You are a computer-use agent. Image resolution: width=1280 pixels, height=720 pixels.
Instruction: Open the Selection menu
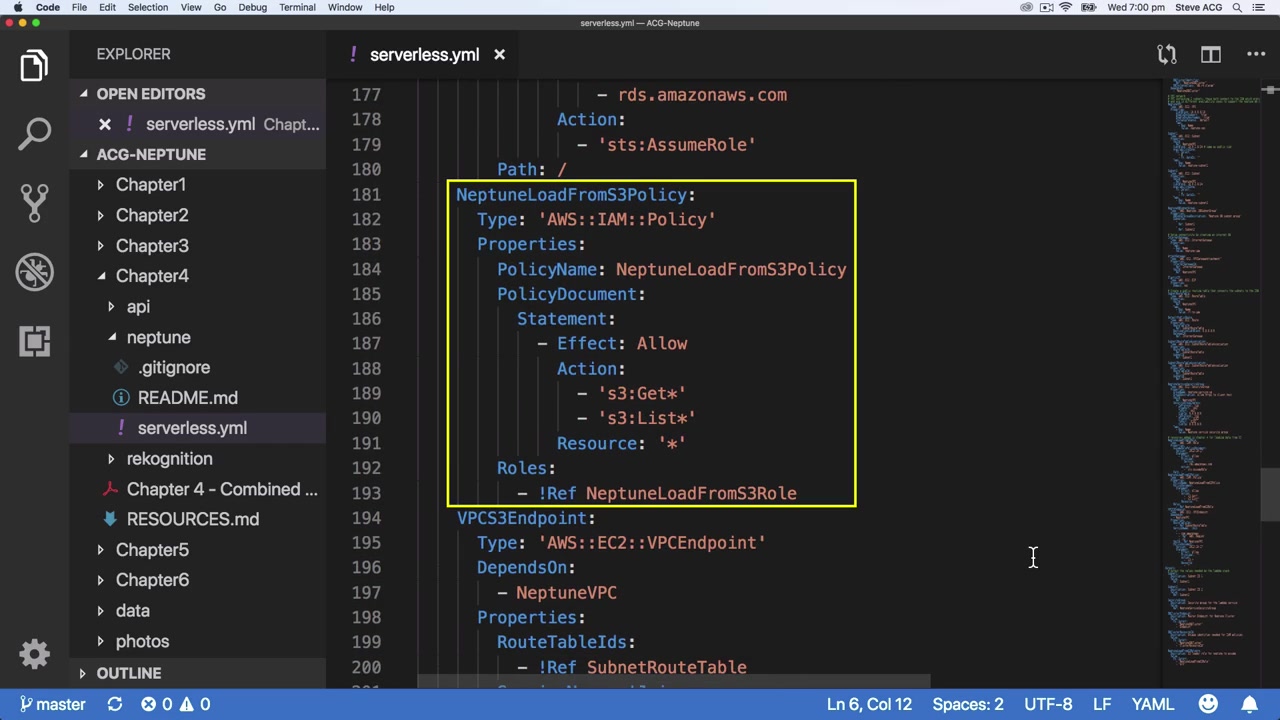pyautogui.click(x=147, y=7)
